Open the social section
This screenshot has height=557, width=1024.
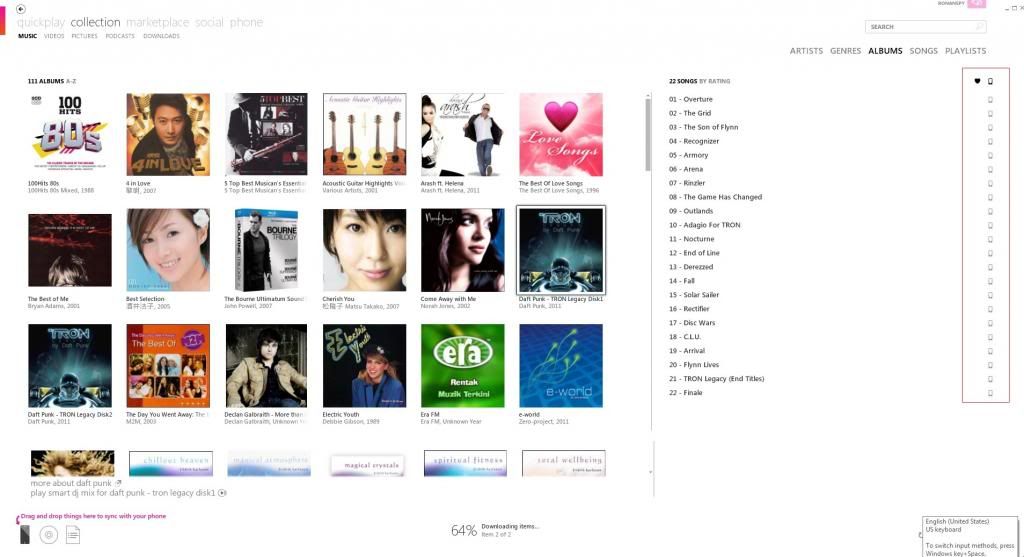209,22
